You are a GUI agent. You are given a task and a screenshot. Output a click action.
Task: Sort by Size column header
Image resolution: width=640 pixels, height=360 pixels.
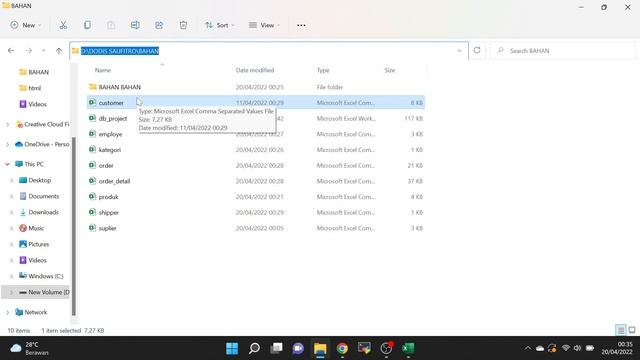[390, 70]
